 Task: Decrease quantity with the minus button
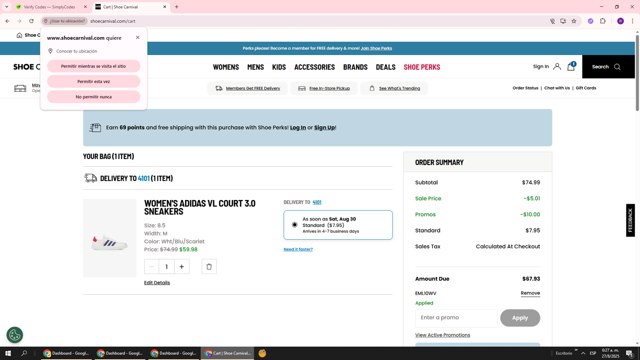[151, 267]
